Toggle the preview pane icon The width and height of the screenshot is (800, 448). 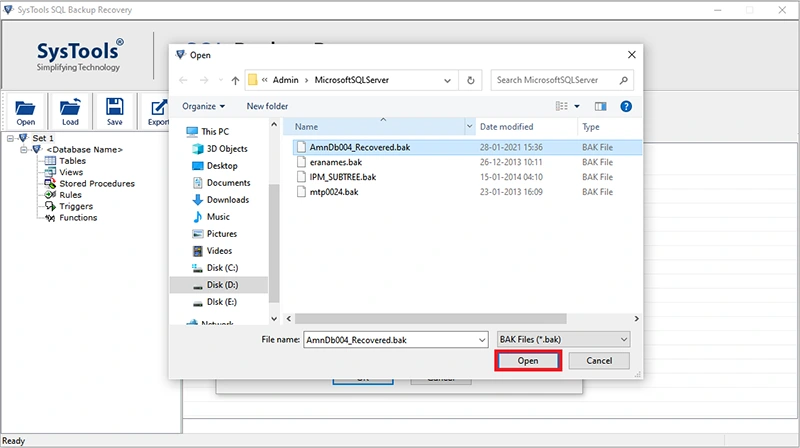pos(601,106)
